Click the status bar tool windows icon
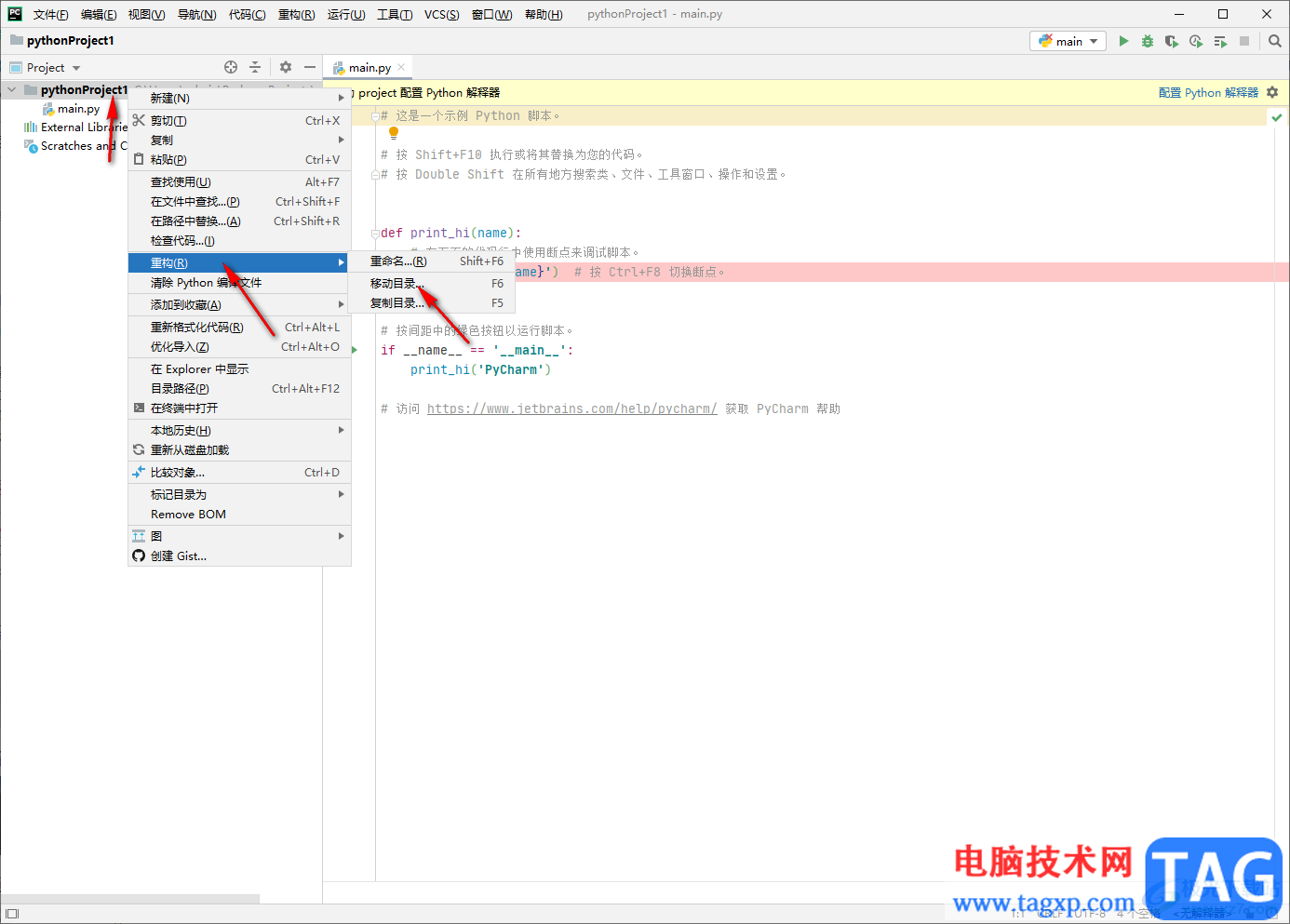 (x=12, y=914)
